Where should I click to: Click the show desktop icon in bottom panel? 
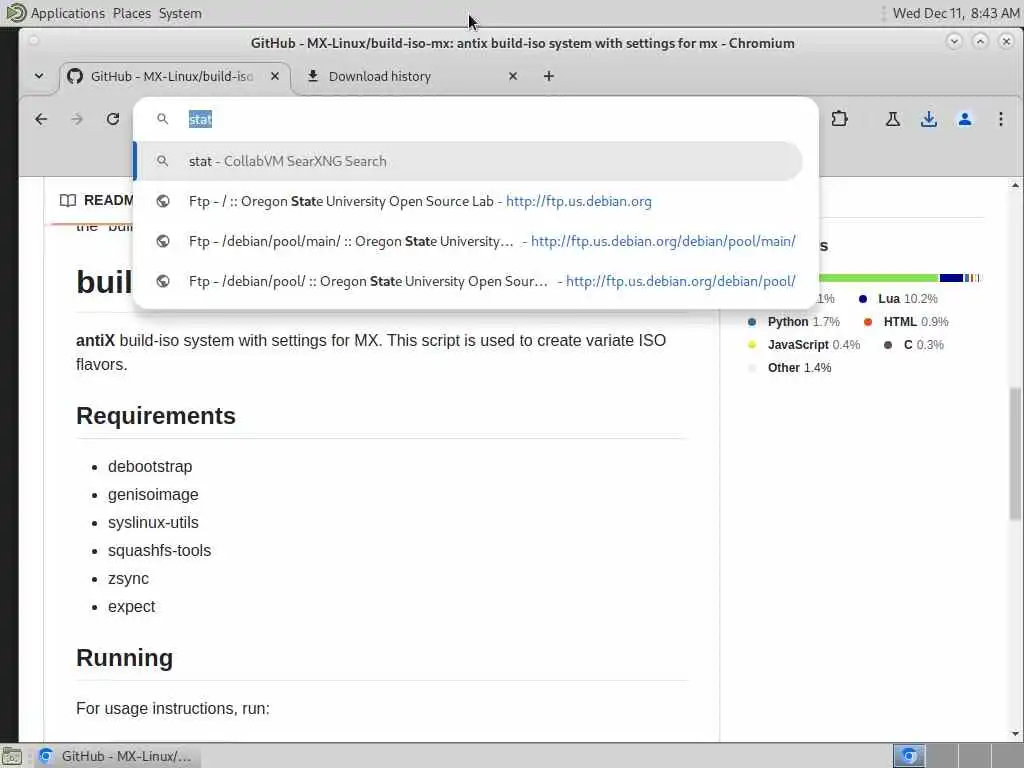click(12, 757)
